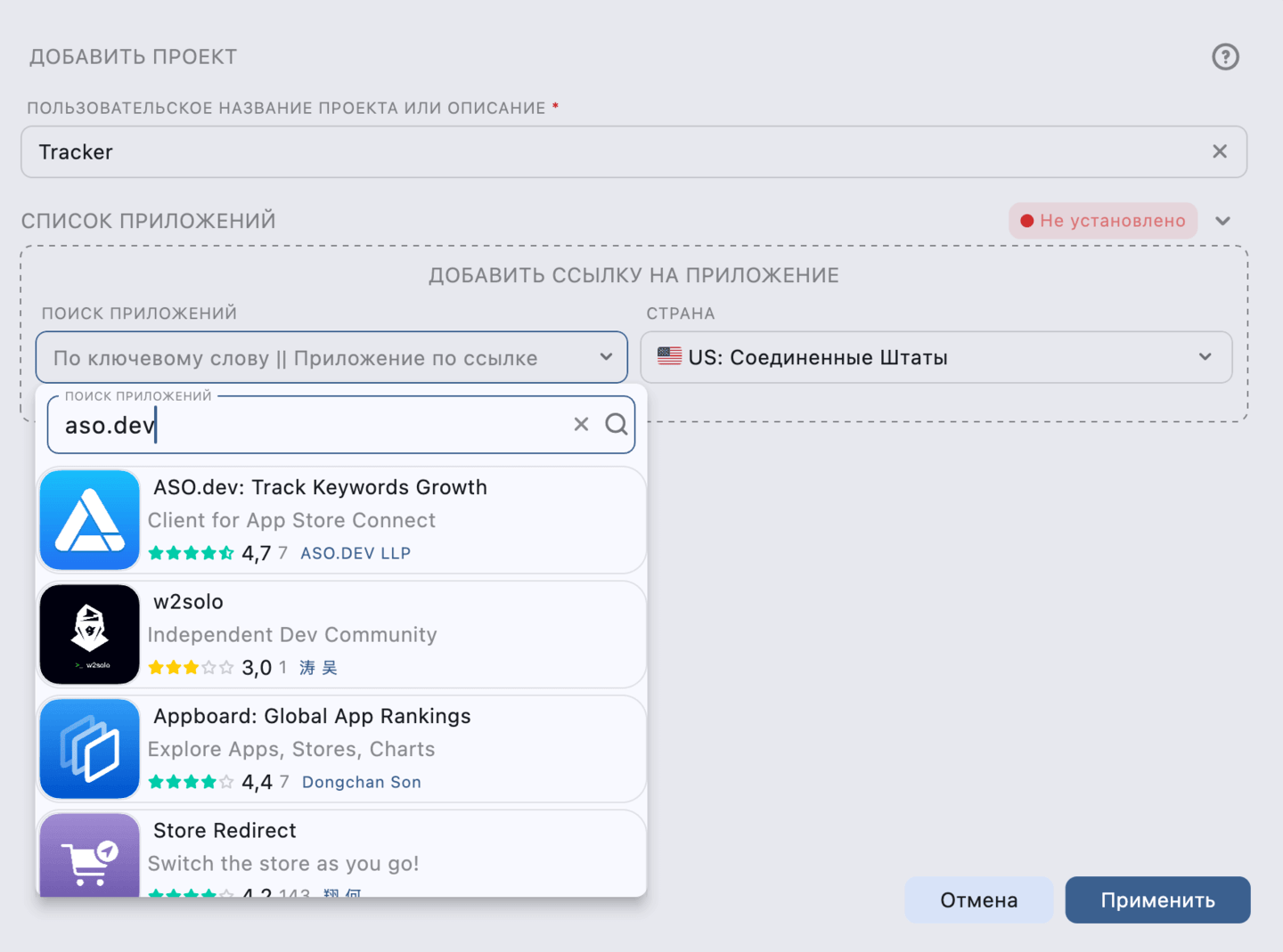
Task: Select the Appboard: Global App Rankings result
Action: 356,748
